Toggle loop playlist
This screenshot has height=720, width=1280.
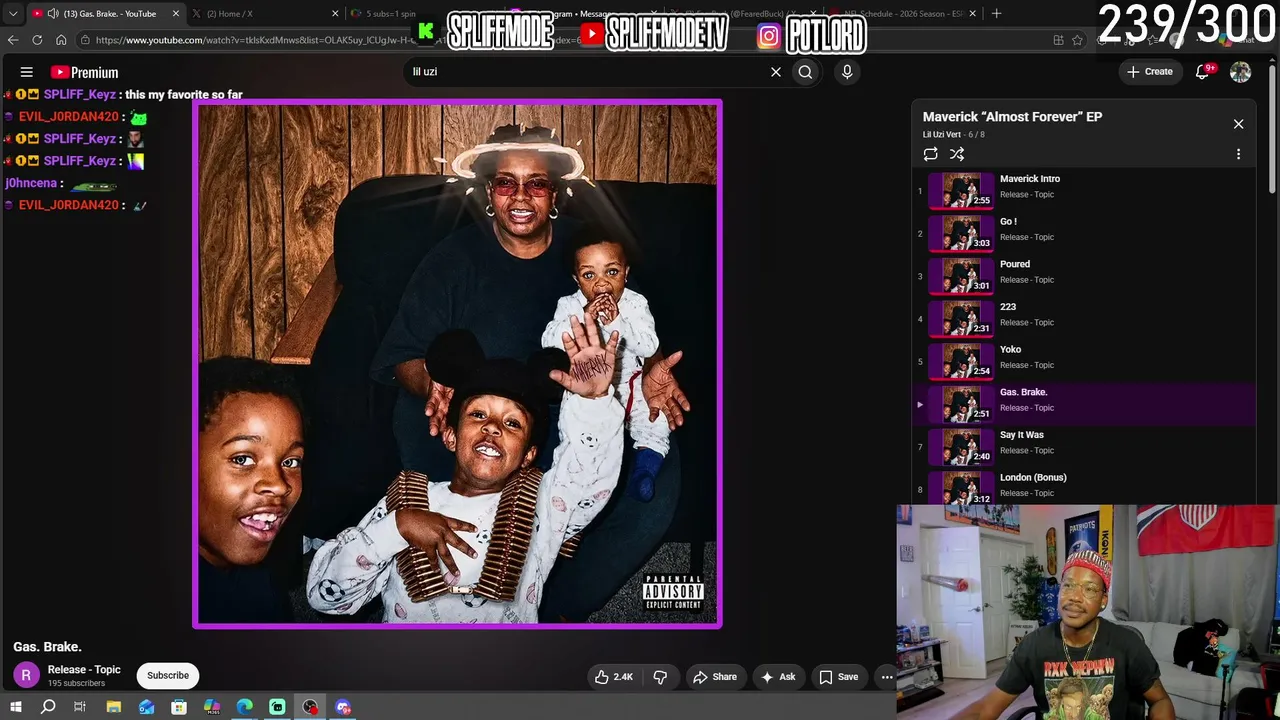(931, 154)
